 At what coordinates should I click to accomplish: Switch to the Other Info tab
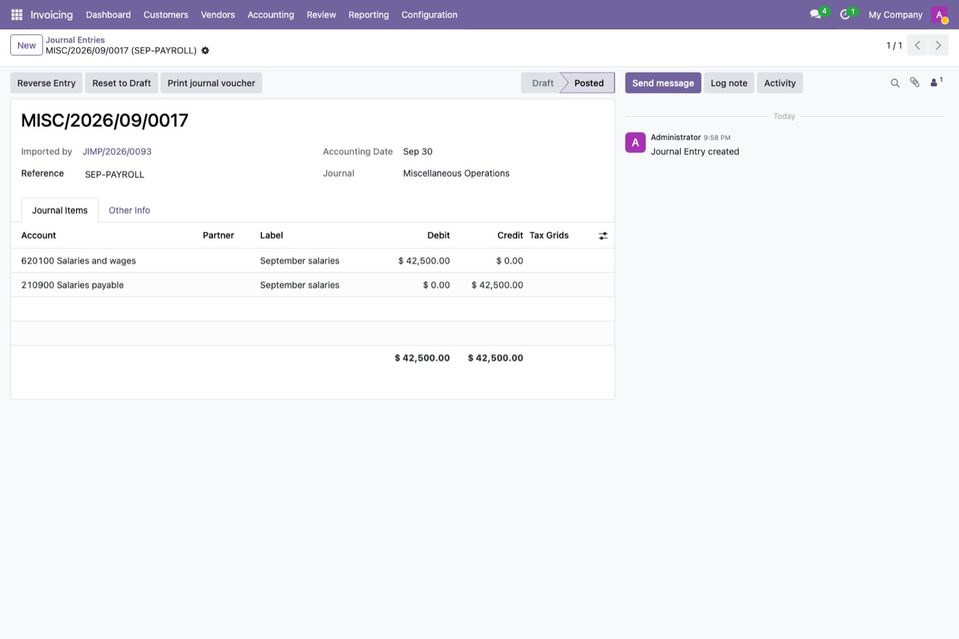click(x=129, y=210)
